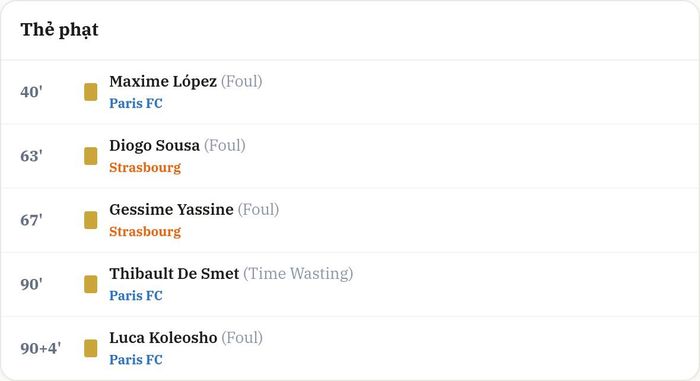Image resolution: width=700 pixels, height=381 pixels.
Task: Open Thibault De Smet player name
Action: (174, 273)
